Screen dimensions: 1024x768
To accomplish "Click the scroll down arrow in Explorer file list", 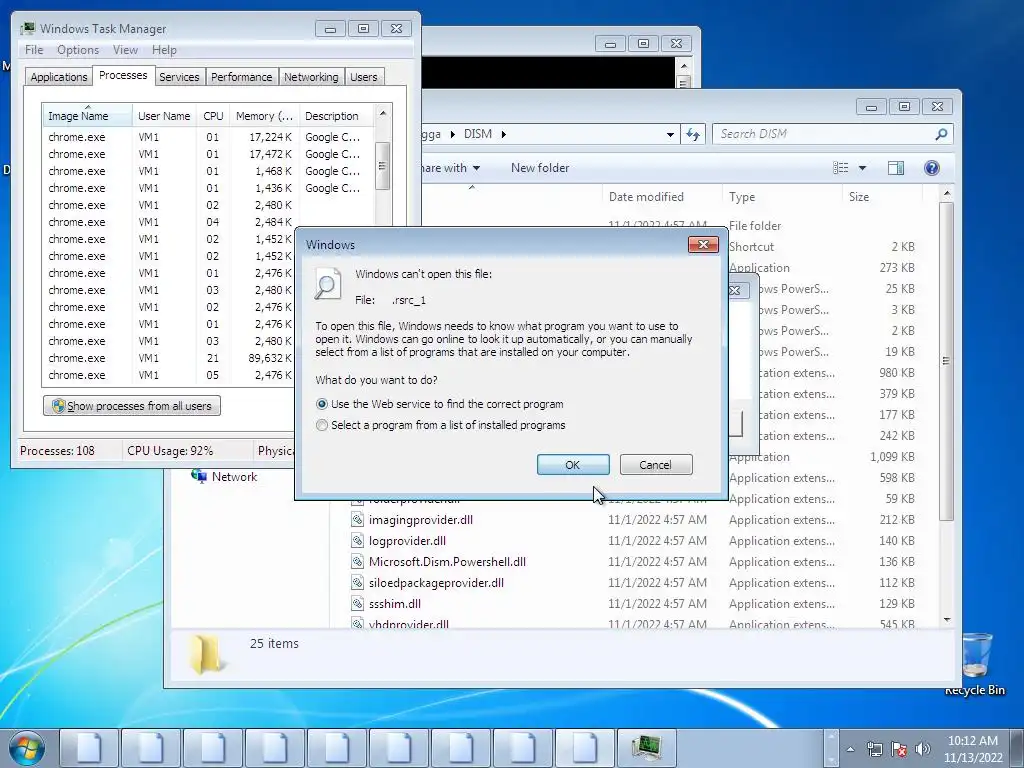I will (947, 620).
